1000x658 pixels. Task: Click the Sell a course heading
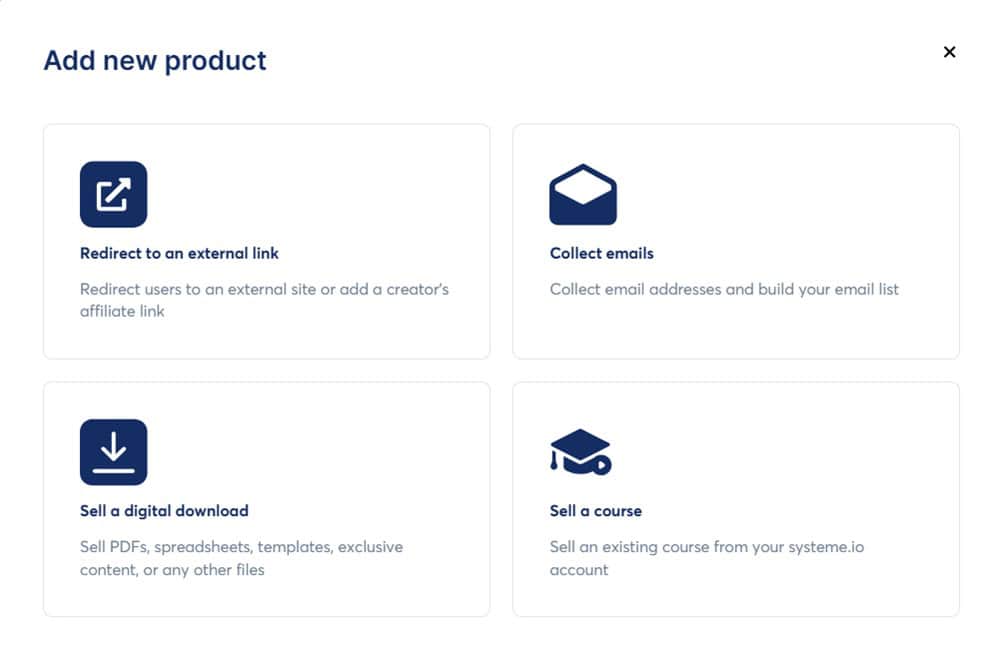[595, 510]
